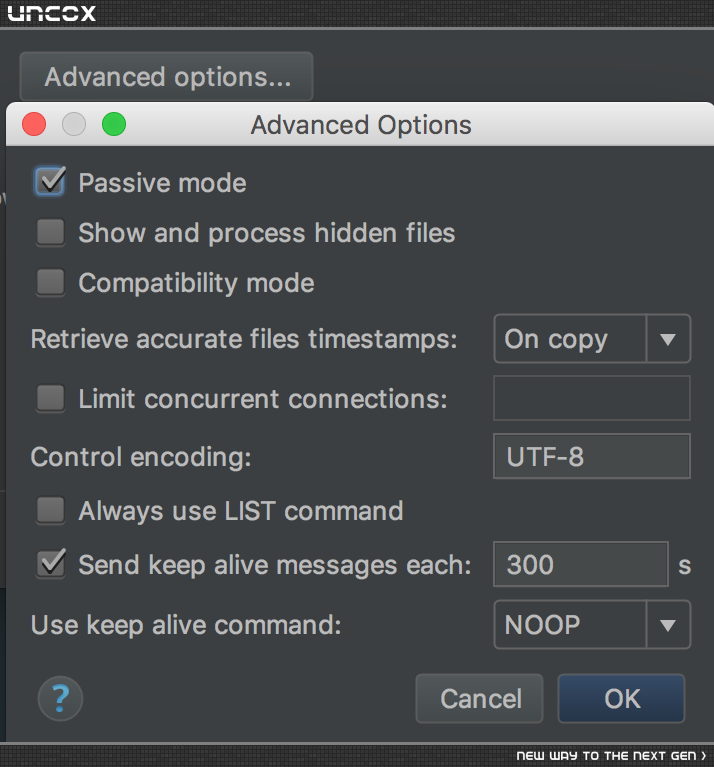The image size is (714, 767).
Task: Toggle Limit concurrent connections checkbox
Action: pyautogui.click(x=50, y=398)
